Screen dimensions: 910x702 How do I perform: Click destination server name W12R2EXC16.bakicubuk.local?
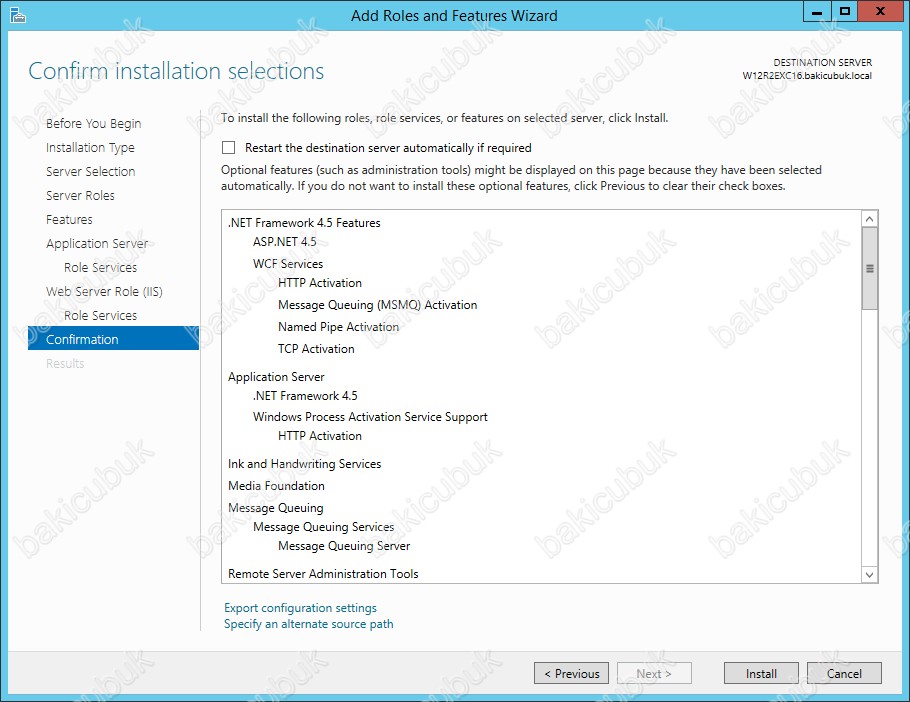807,75
